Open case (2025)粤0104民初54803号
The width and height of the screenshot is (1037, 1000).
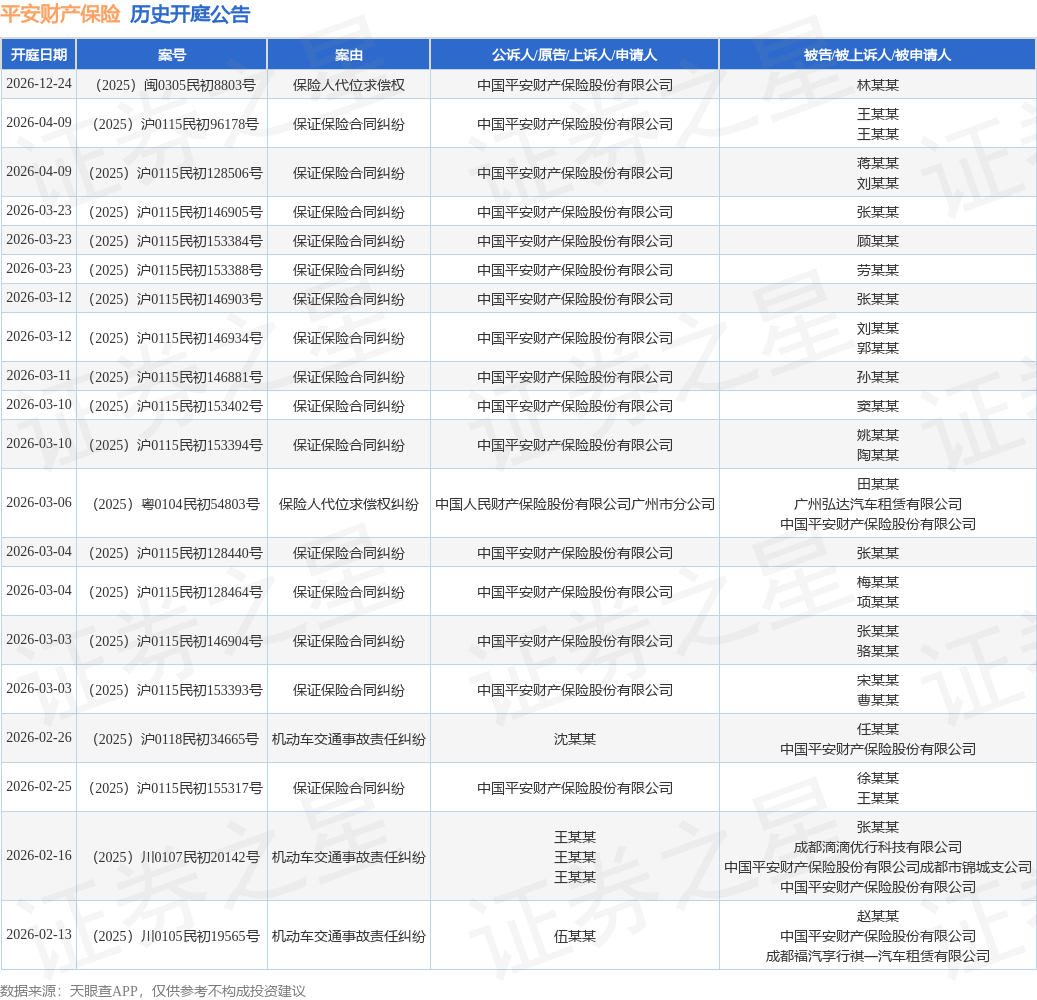point(172,504)
